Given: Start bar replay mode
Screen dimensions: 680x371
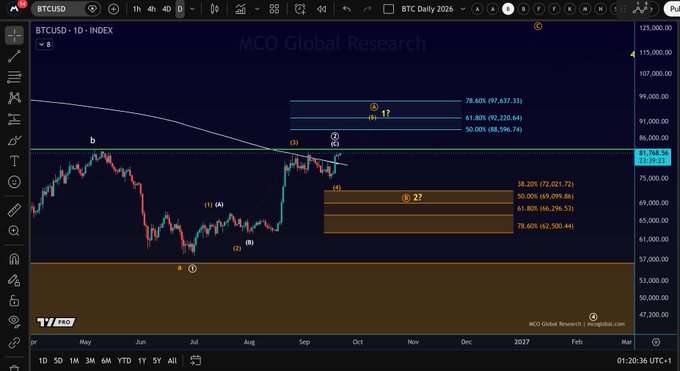Looking at the screenshot, I should coord(321,9).
